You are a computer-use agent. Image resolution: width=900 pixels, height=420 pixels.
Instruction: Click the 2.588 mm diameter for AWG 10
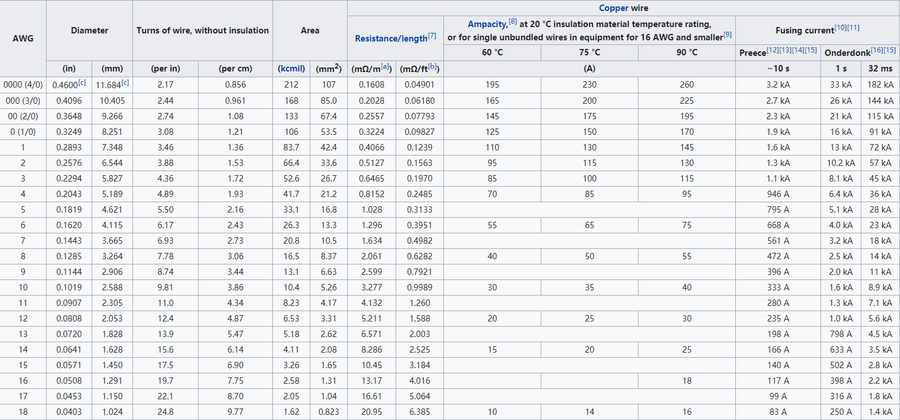point(112,287)
